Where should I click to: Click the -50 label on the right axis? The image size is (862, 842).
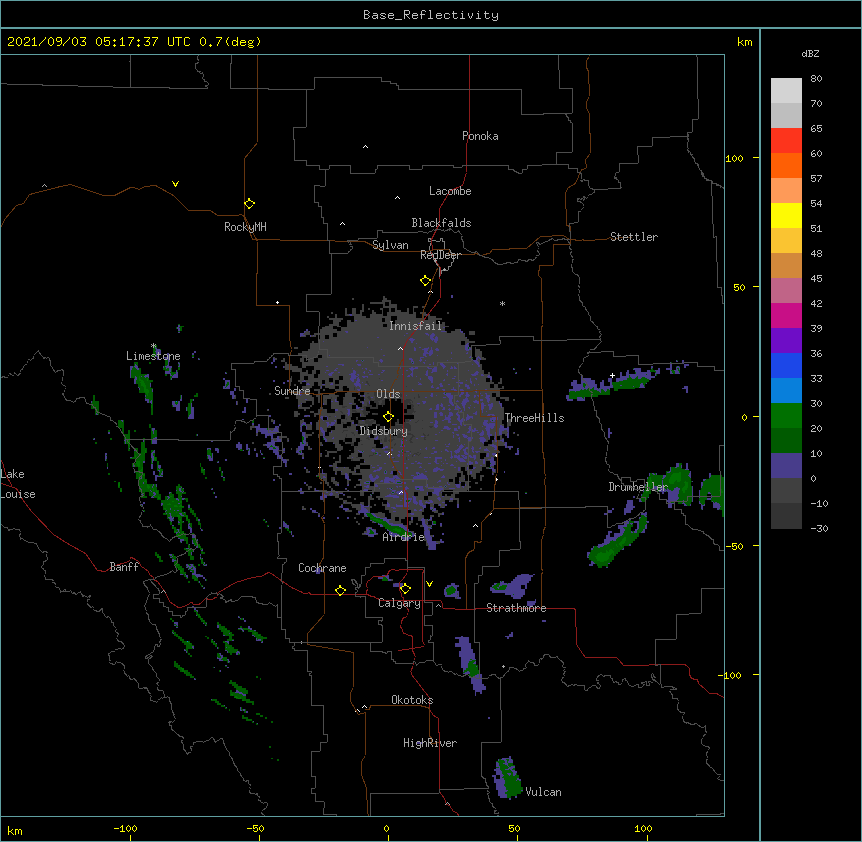[734, 546]
